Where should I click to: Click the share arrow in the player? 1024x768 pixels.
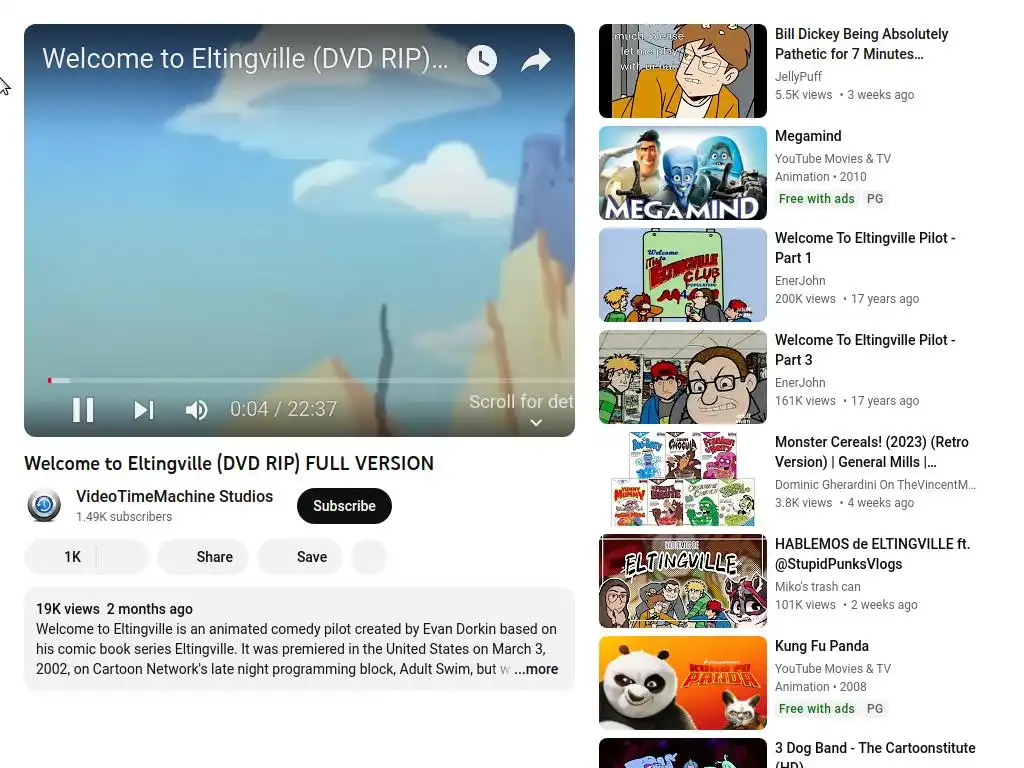click(x=536, y=60)
